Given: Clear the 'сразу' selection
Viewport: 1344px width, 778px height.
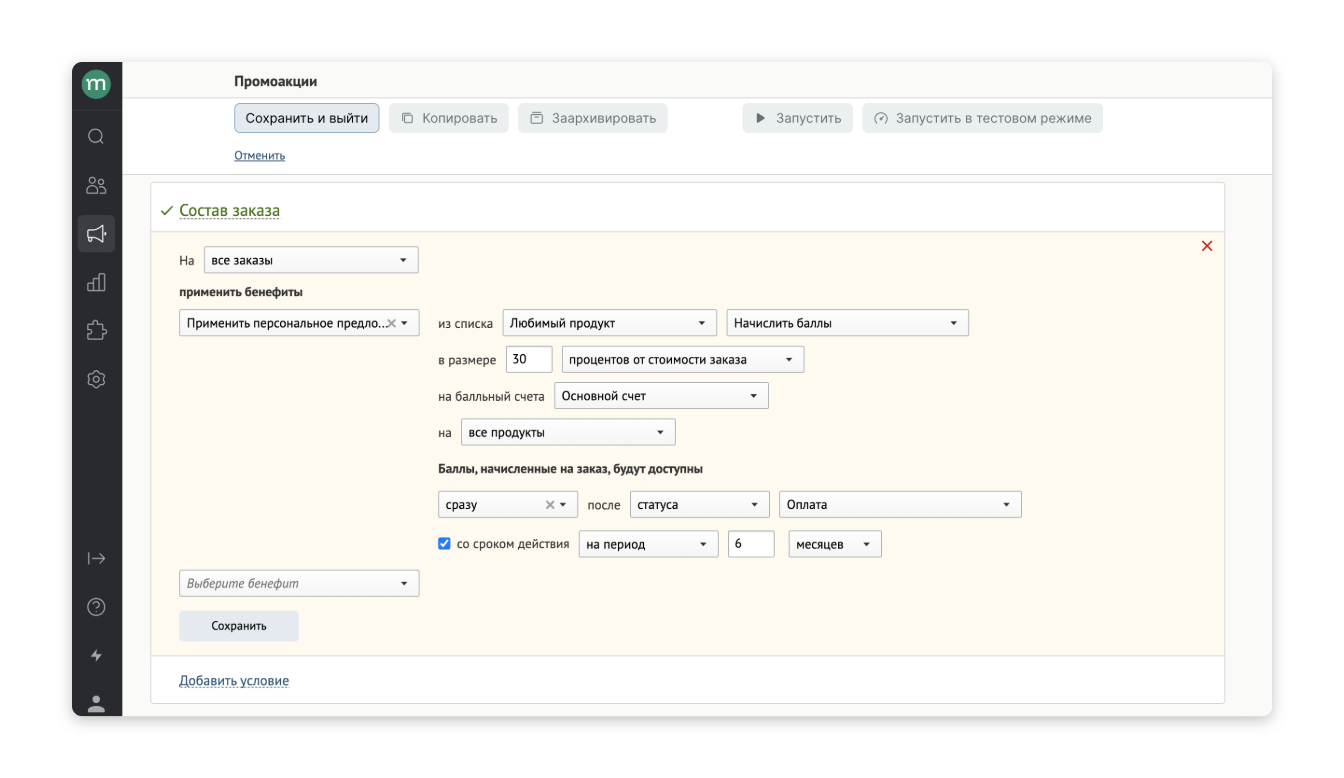Looking at the screenshot, I should point(549,505).
